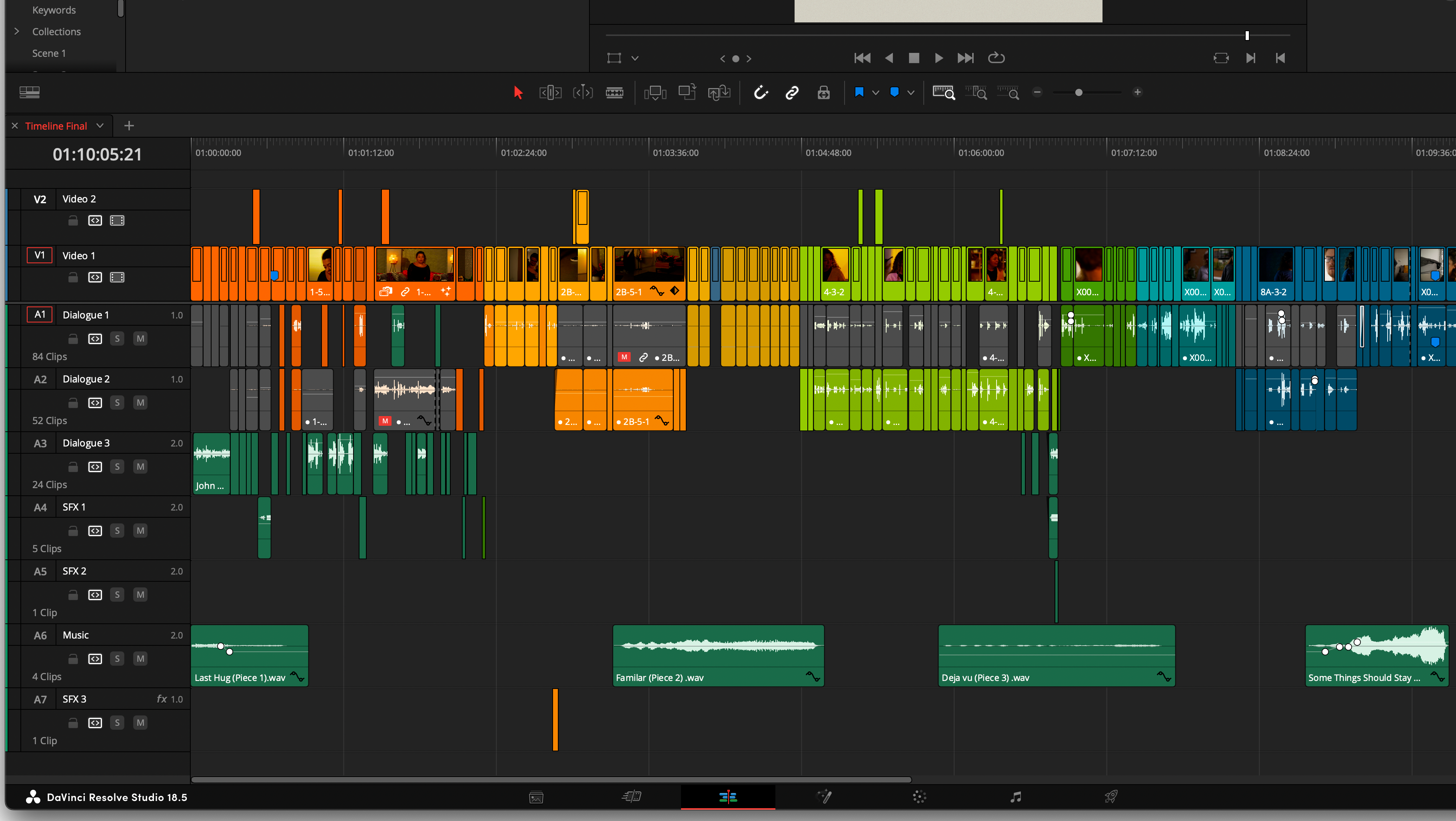Click the Trim edit mode icon
Viewport: 1456px width, 821px height.
[550, 92]
